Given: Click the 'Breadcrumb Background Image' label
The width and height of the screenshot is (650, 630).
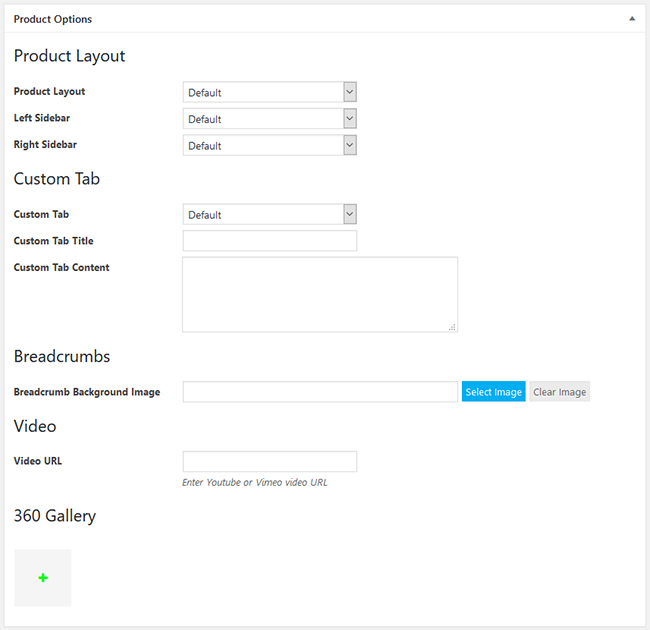Looking at the screenshot, I should click(86, 392).
